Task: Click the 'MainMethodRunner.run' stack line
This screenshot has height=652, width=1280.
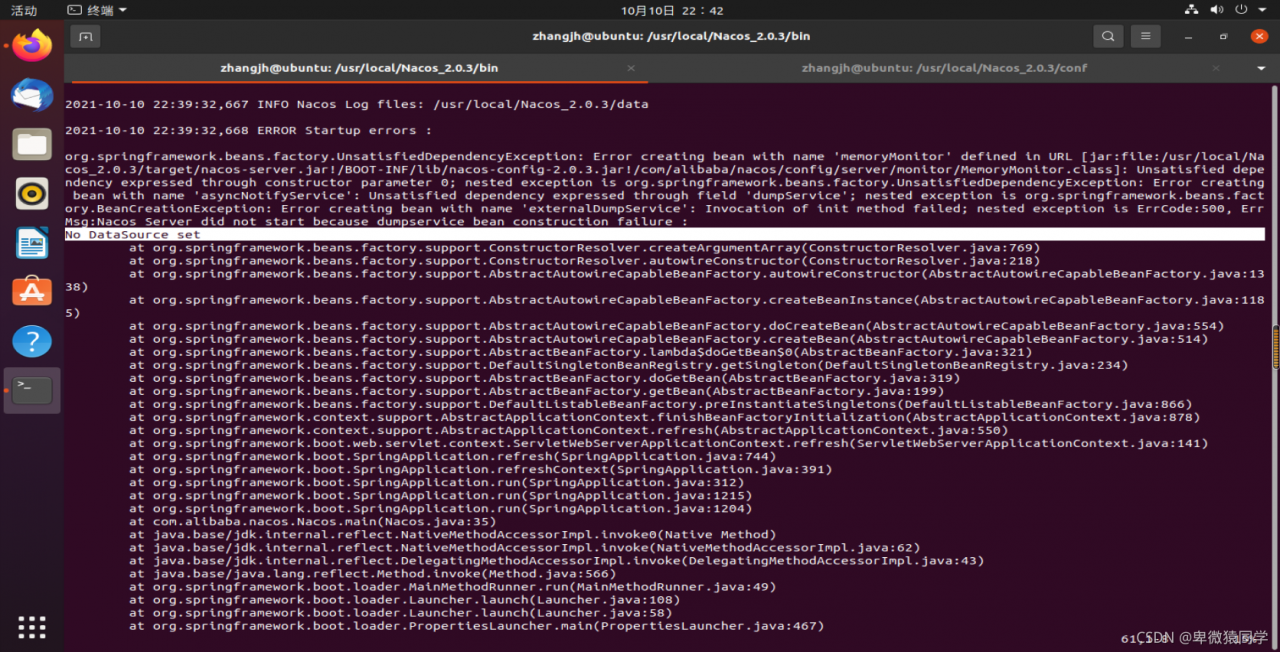Action: pyautogui.click(x=452, y=587)
